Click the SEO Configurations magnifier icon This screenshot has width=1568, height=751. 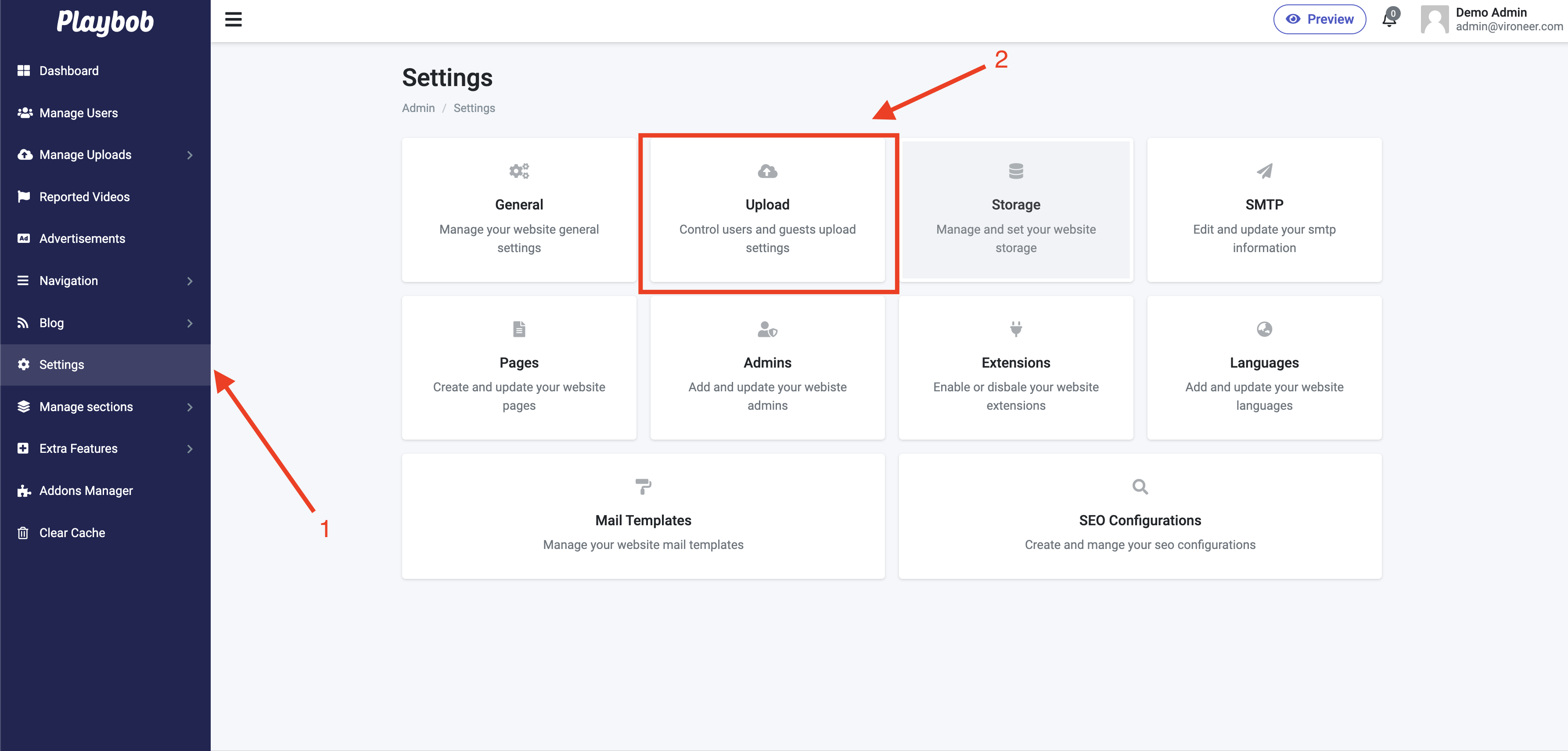pos(1140,487)
